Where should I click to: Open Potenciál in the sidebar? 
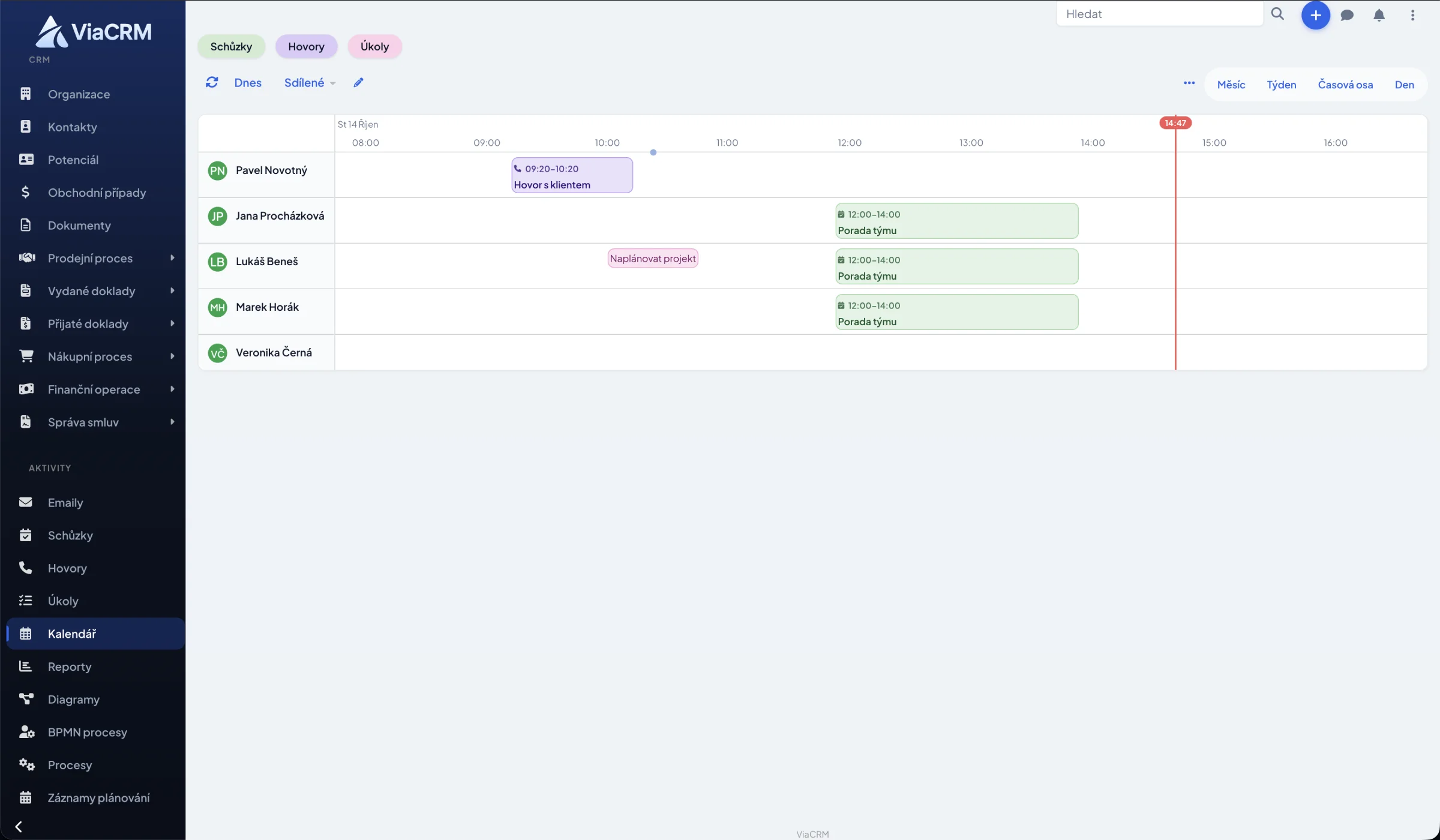(96, 160)
